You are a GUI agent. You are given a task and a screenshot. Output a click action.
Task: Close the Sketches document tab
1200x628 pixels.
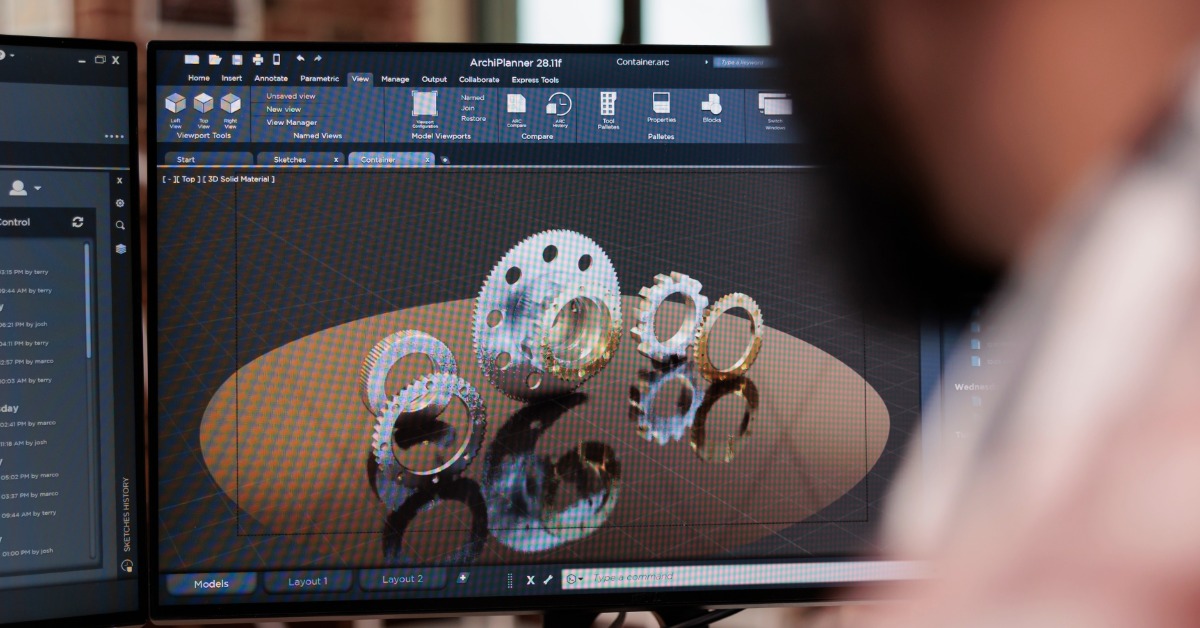[336, 159]
